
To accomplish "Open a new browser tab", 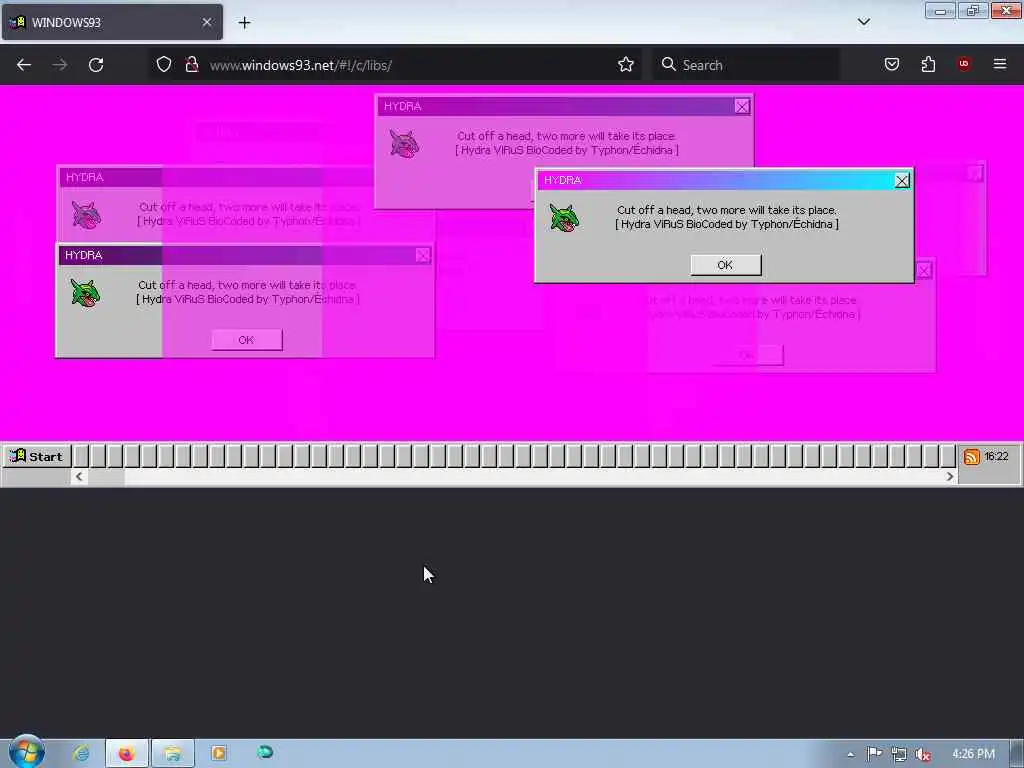I will [244, 23].
